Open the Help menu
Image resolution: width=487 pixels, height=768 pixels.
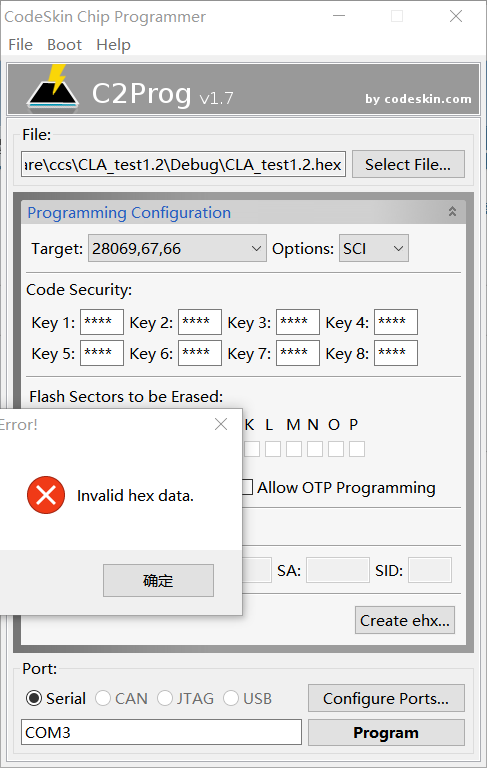[x=113, y=45]
